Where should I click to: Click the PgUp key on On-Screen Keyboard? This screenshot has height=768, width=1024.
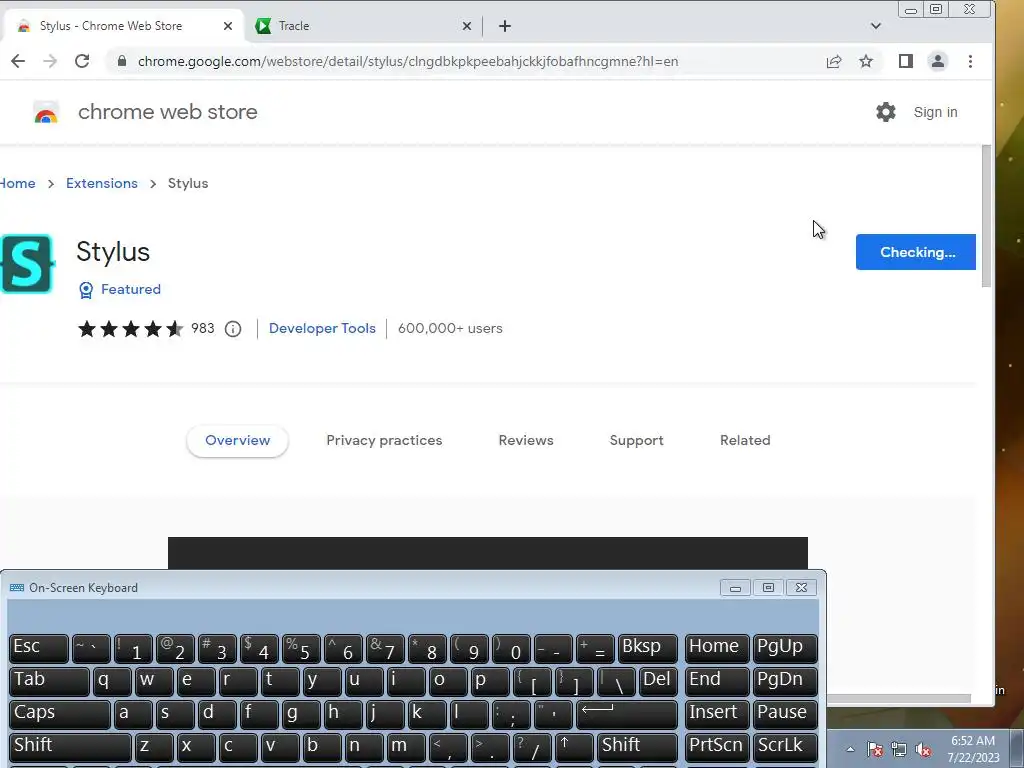pyautogui.click(x=784, y=648)
